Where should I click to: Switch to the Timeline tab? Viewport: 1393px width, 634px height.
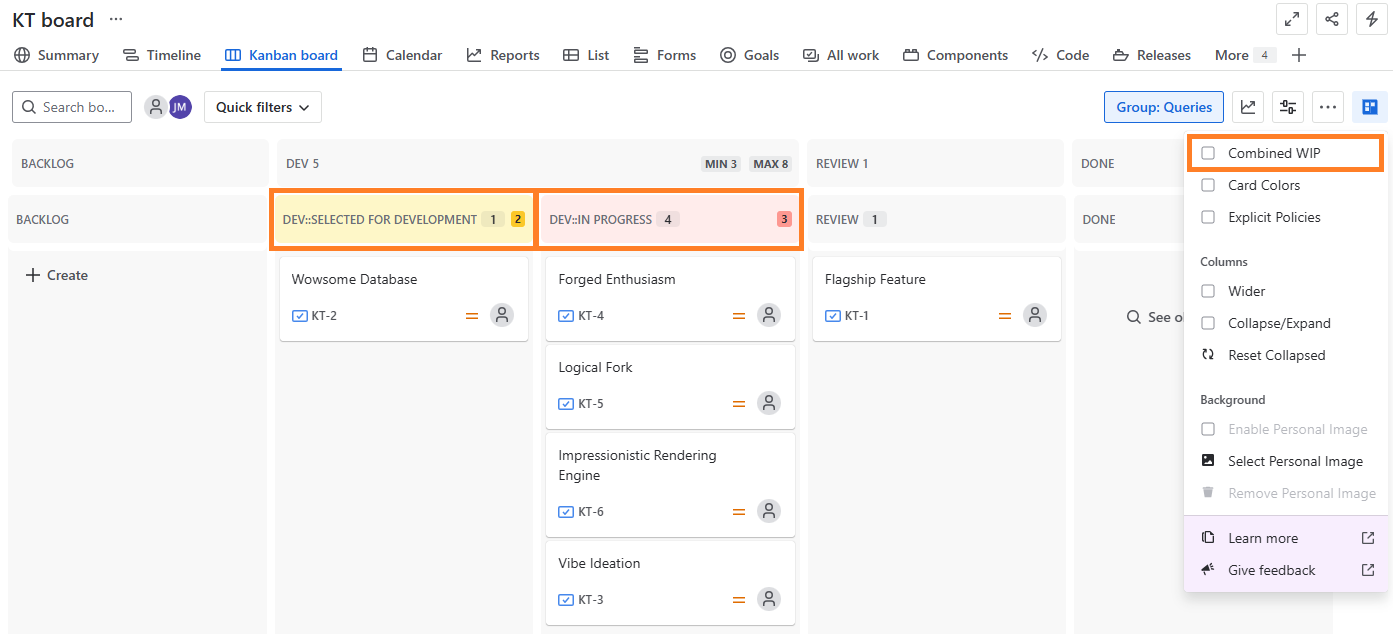tap(162, 55)
